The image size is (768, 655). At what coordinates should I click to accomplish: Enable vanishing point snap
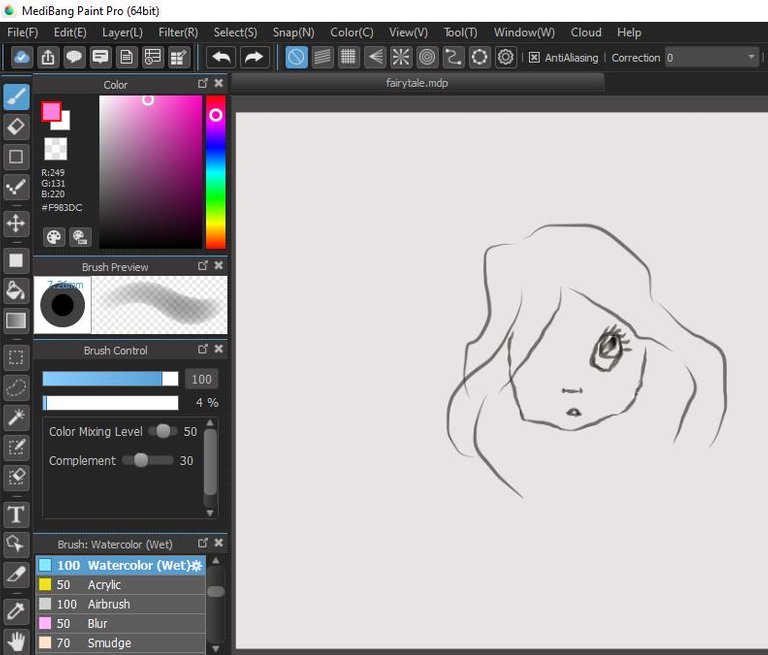tap(375, 57)
